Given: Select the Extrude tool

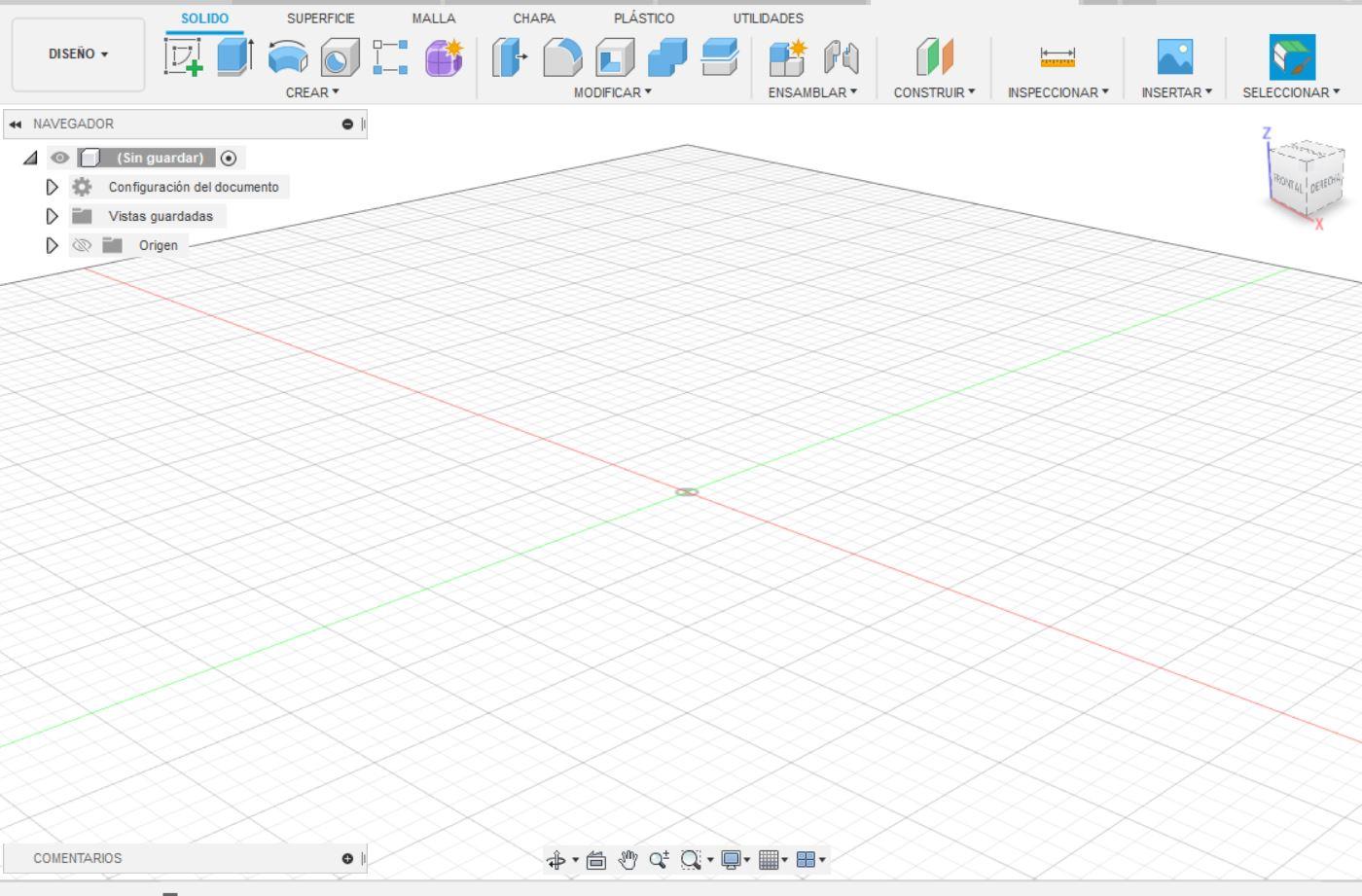Looking at the screenshot, I should click(234, 56).
